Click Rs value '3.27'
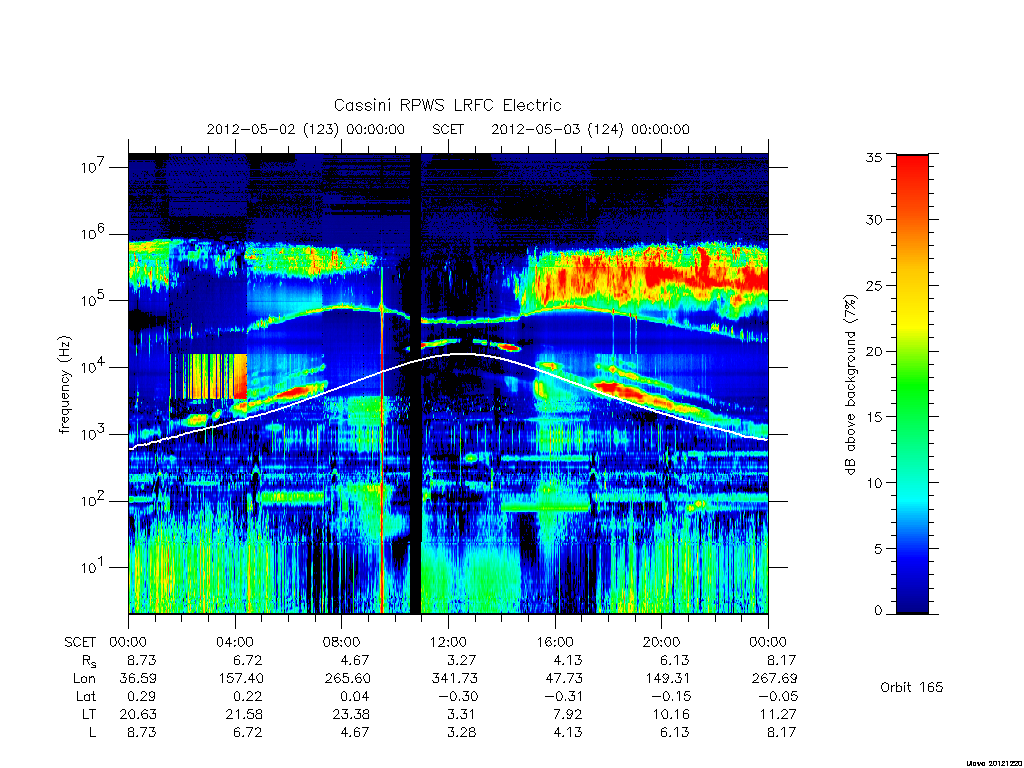Viewport: 1024px width, 768px height. coord(462,660)
